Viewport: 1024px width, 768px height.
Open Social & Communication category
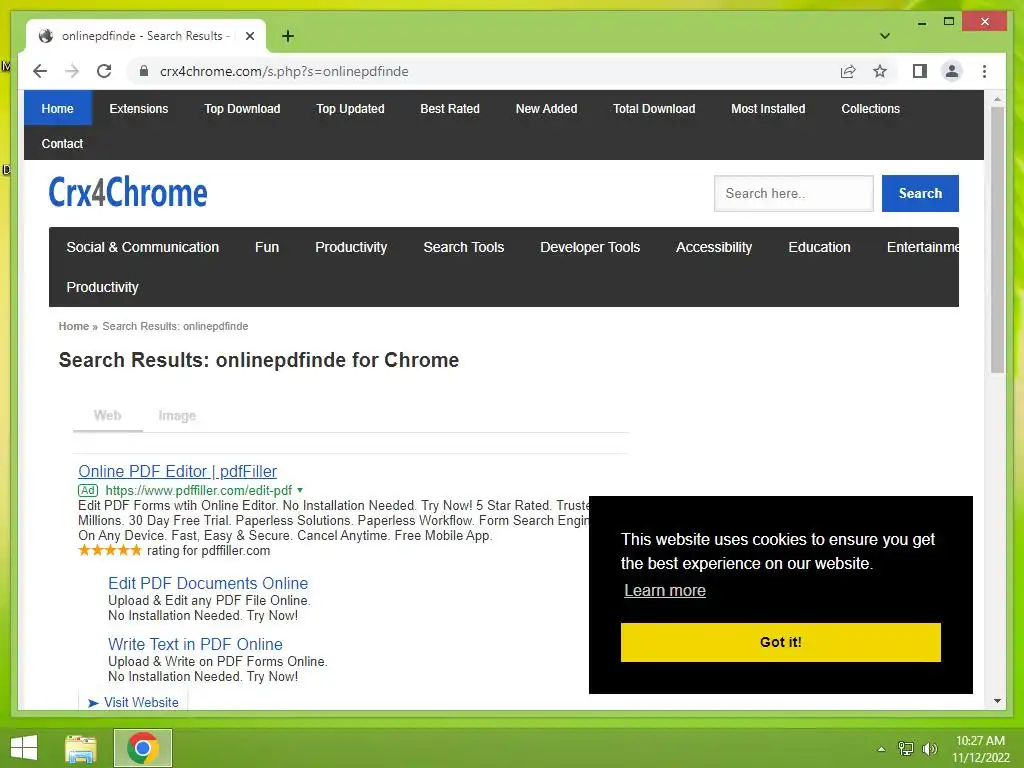click(142, 247)
